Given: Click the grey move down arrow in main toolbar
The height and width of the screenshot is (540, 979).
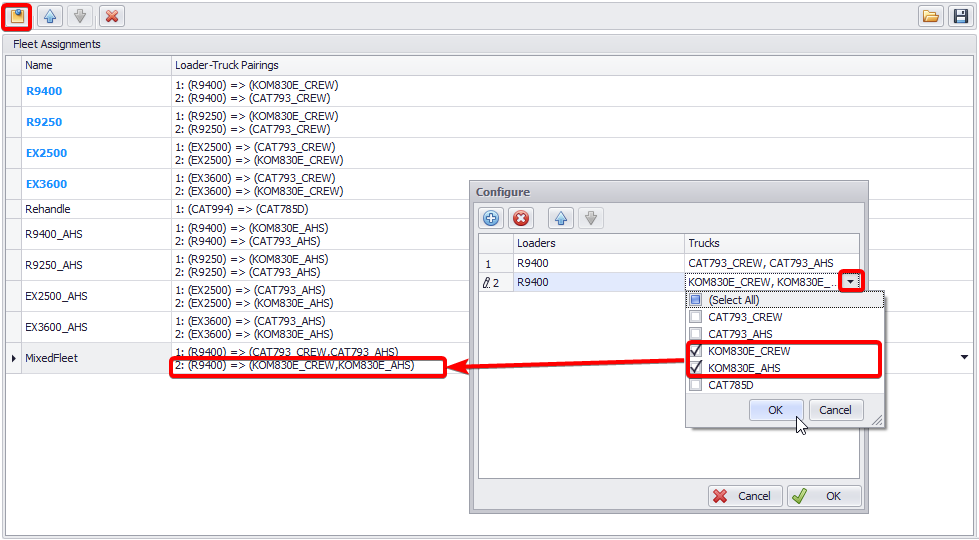Looking at the screenshot, I should point(80,16).
